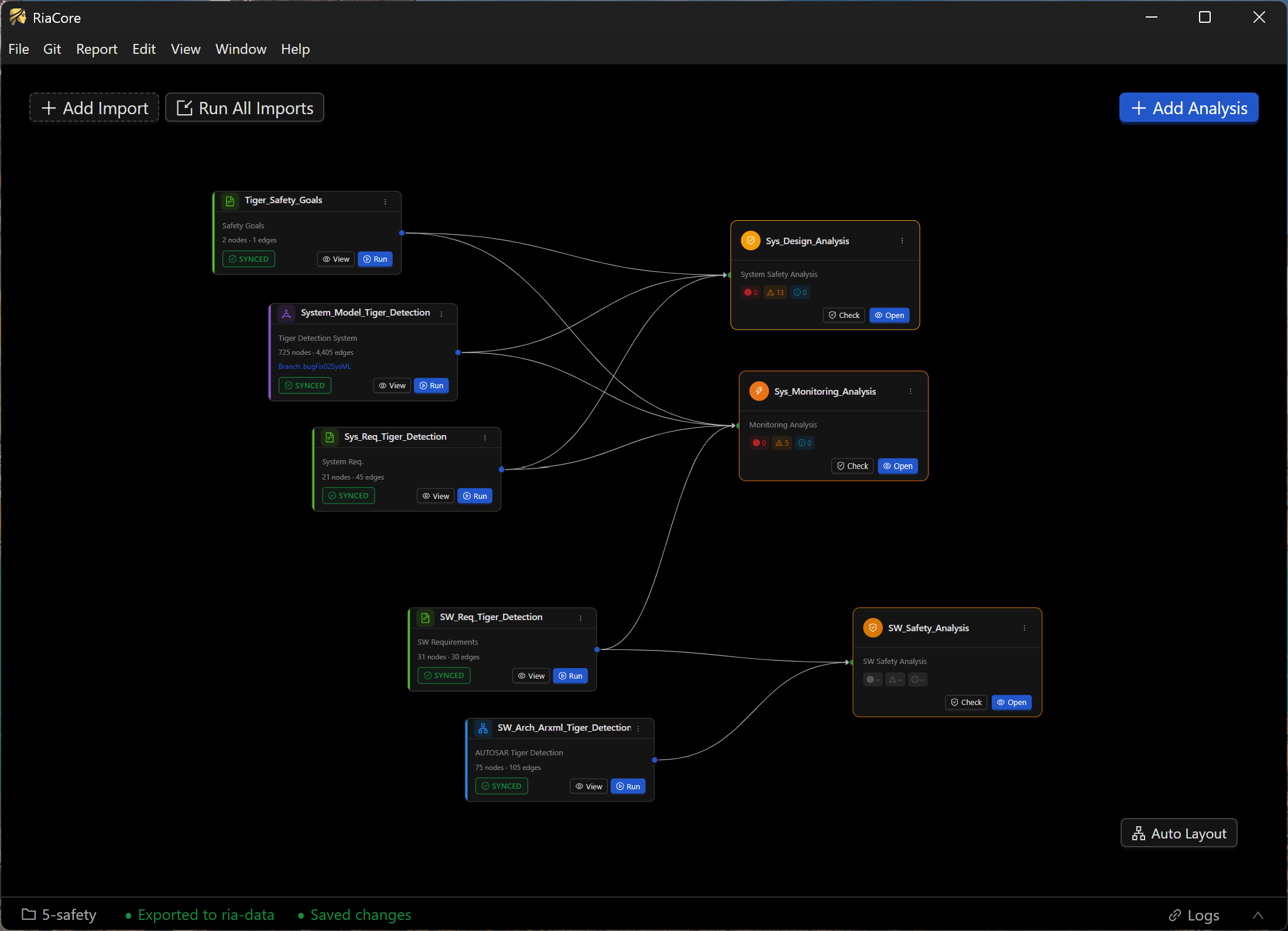This screenshot has width=1288, height=931.
Task: View the SW_Arch_Arxml_Tiger_Detection import
Action: point(589,786)
